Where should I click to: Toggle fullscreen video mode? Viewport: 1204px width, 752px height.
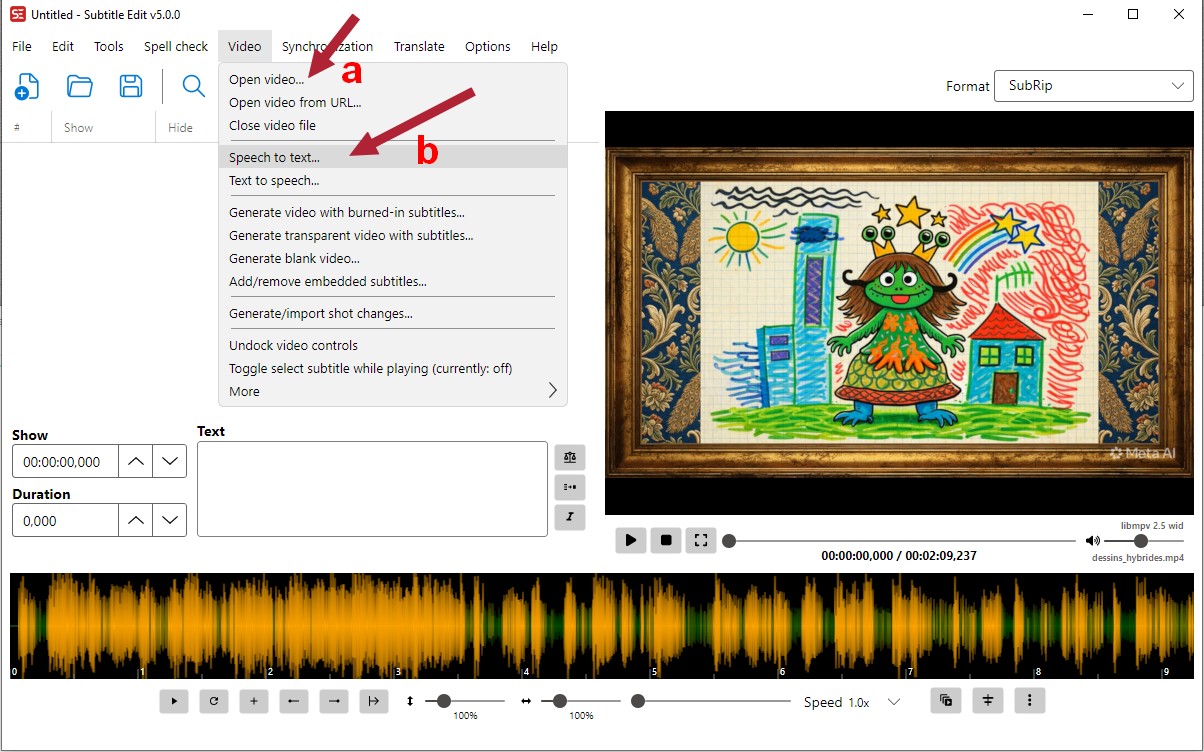[701, 540]
